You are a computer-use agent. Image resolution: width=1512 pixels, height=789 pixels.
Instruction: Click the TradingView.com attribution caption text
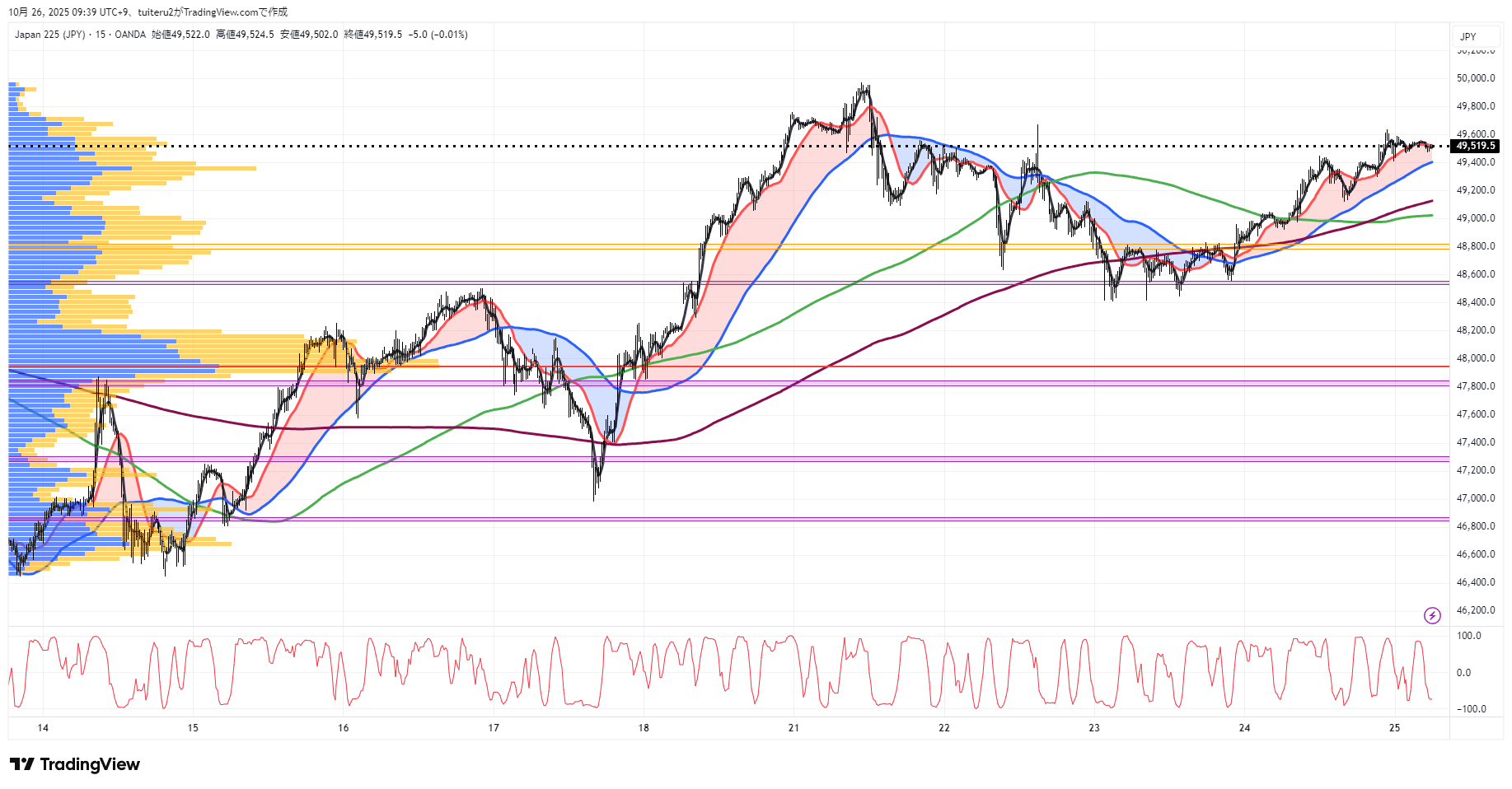(x=148, y=12)
